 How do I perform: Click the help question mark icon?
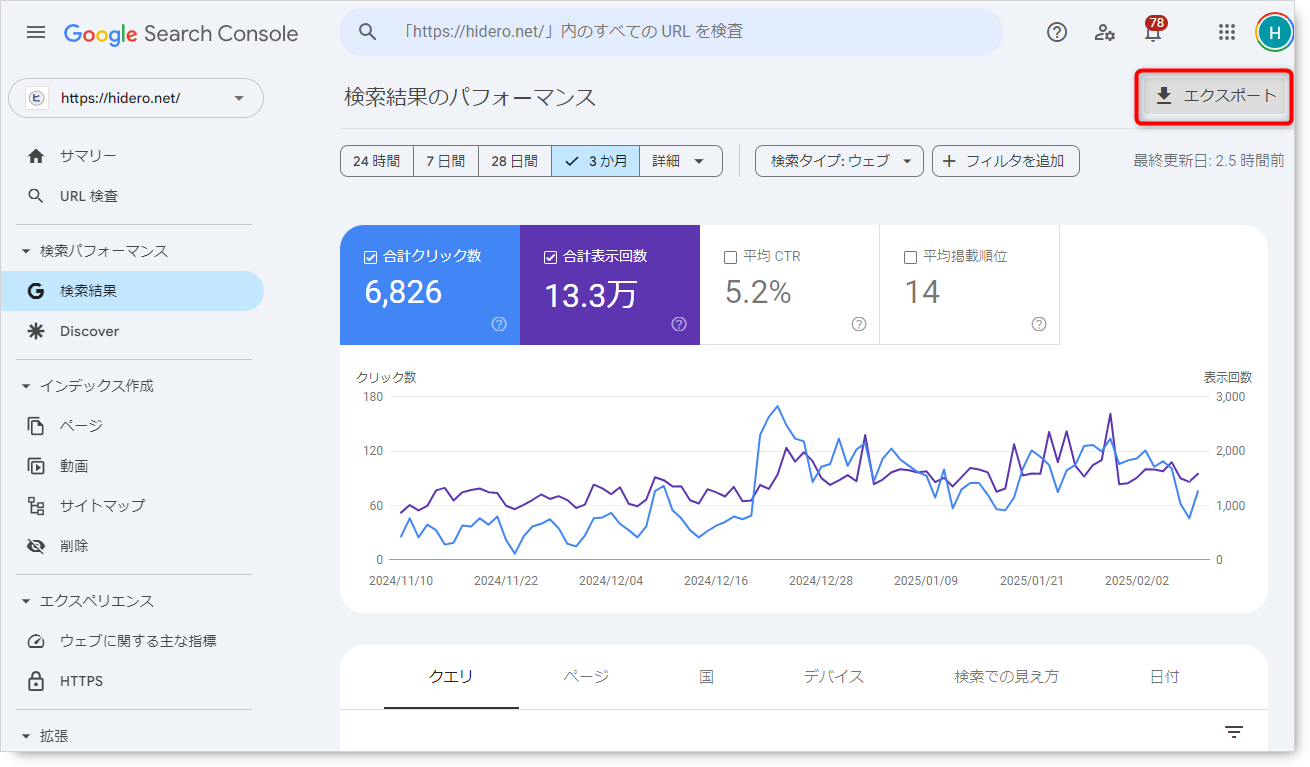coord(1056,33)
